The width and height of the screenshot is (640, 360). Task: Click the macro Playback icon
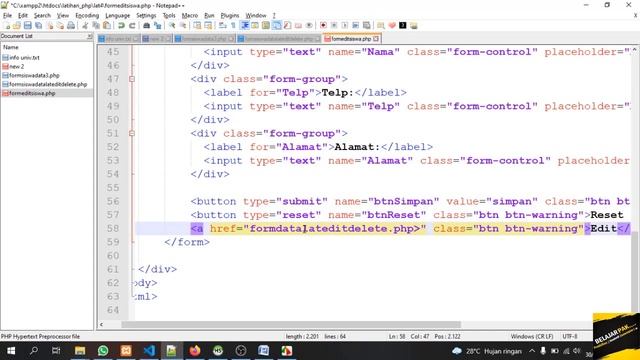344,25
